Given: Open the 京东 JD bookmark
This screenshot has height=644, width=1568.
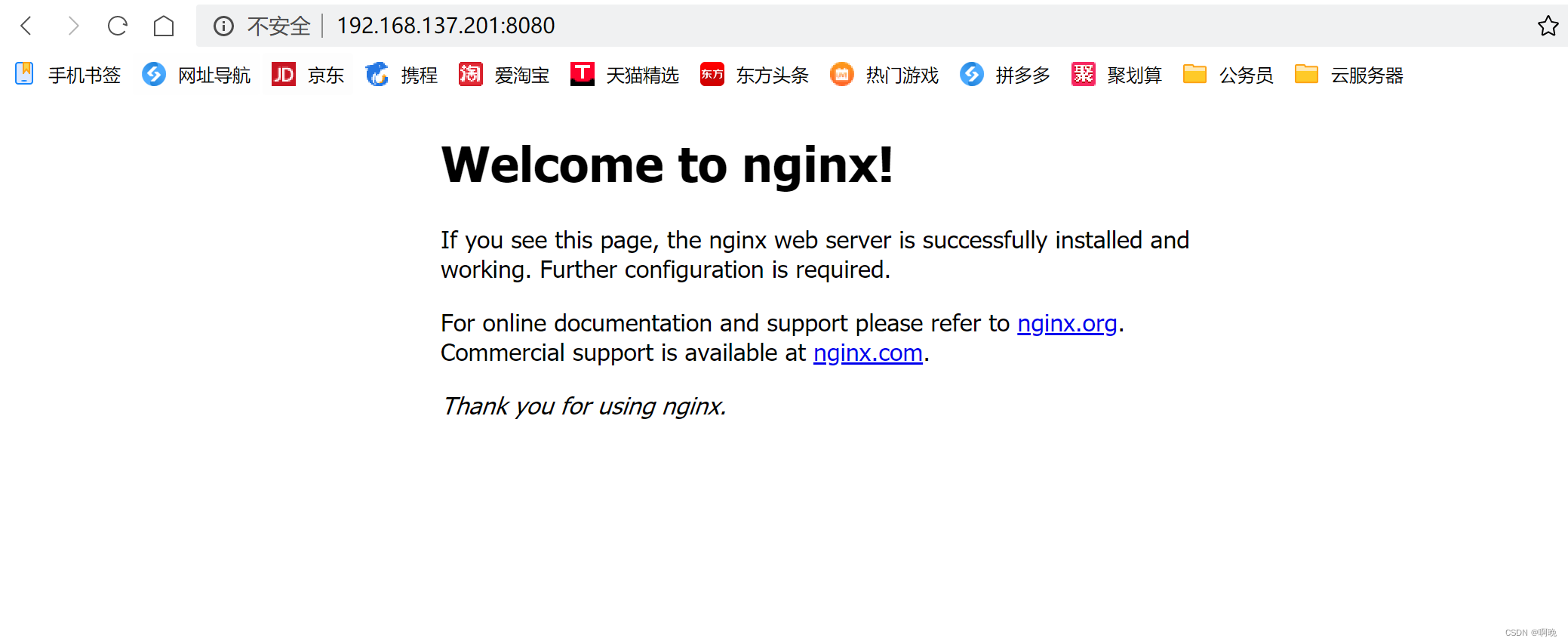Looking at the screenshot, I should click(x=308, y=75).
